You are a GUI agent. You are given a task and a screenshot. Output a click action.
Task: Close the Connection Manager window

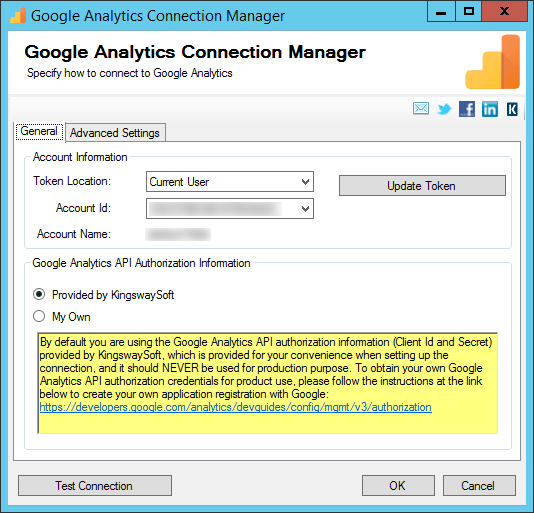tap(504, 12)
